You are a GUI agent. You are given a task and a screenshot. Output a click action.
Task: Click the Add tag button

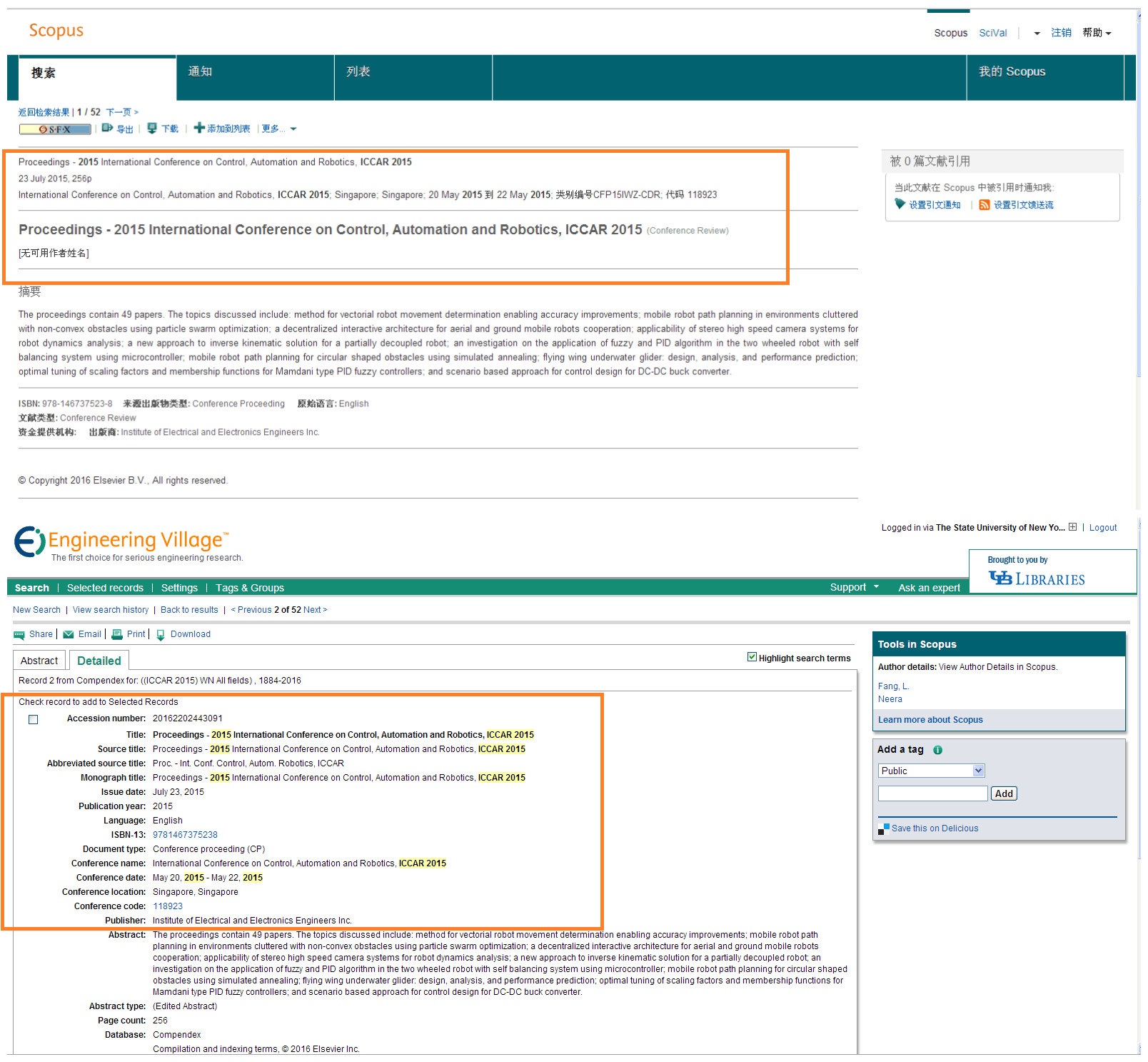point(1004,793)
